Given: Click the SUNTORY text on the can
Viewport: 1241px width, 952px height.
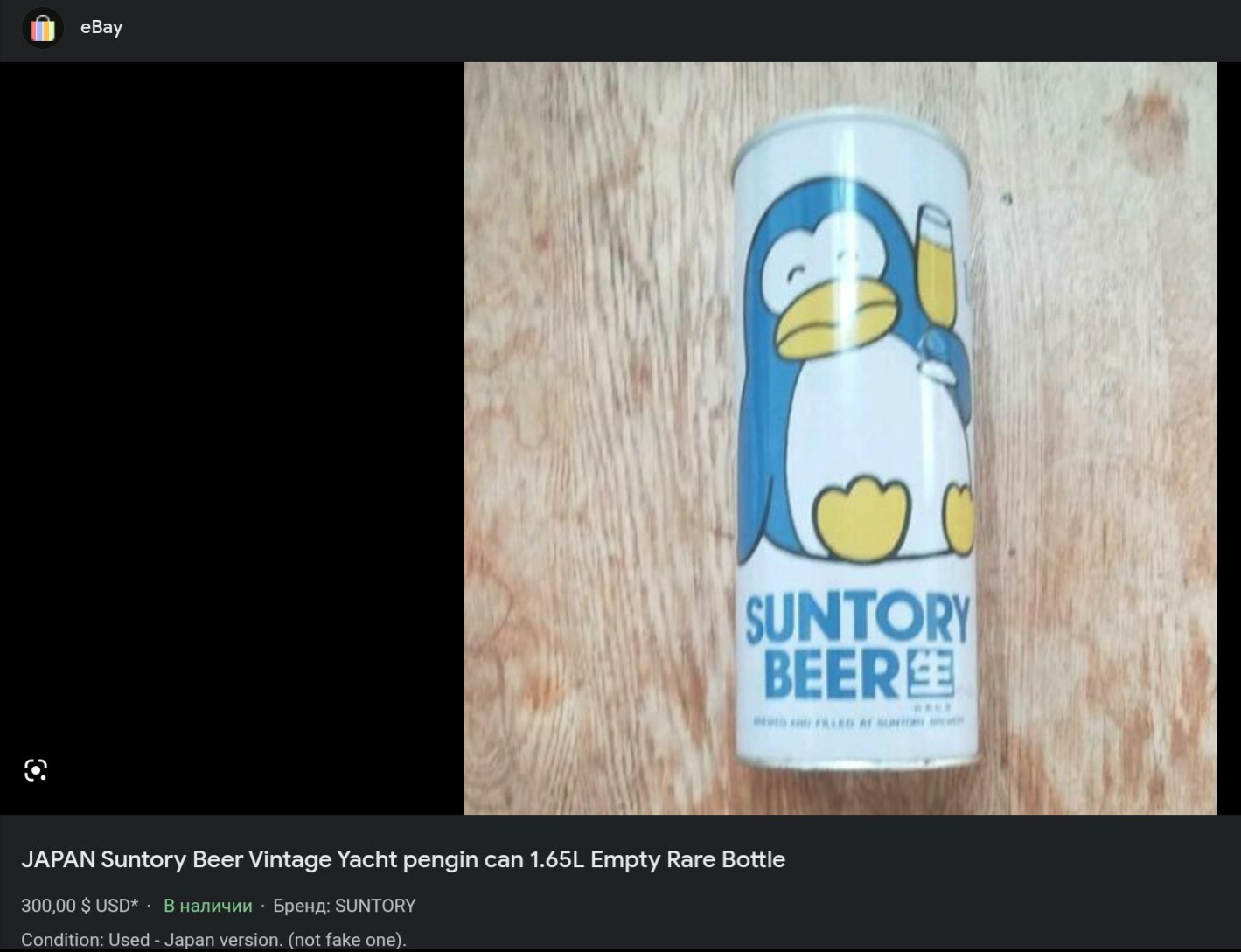Looking at the screenshot, I should tap(857, 619).
